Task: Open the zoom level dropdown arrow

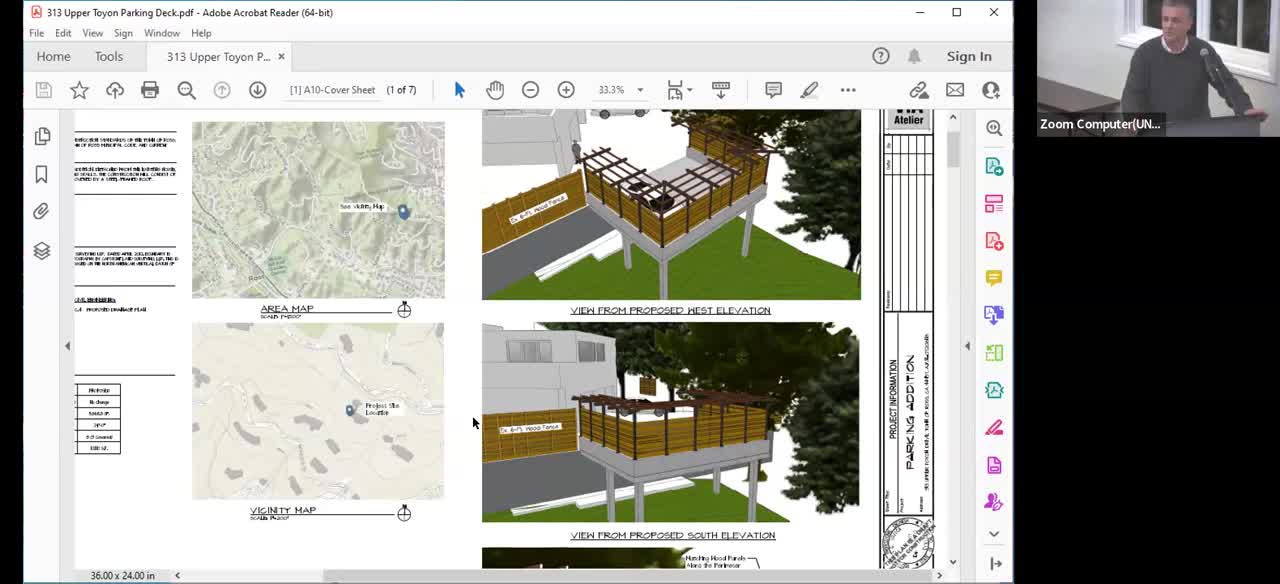Action: pyautogui.click(x=640, y=90)
